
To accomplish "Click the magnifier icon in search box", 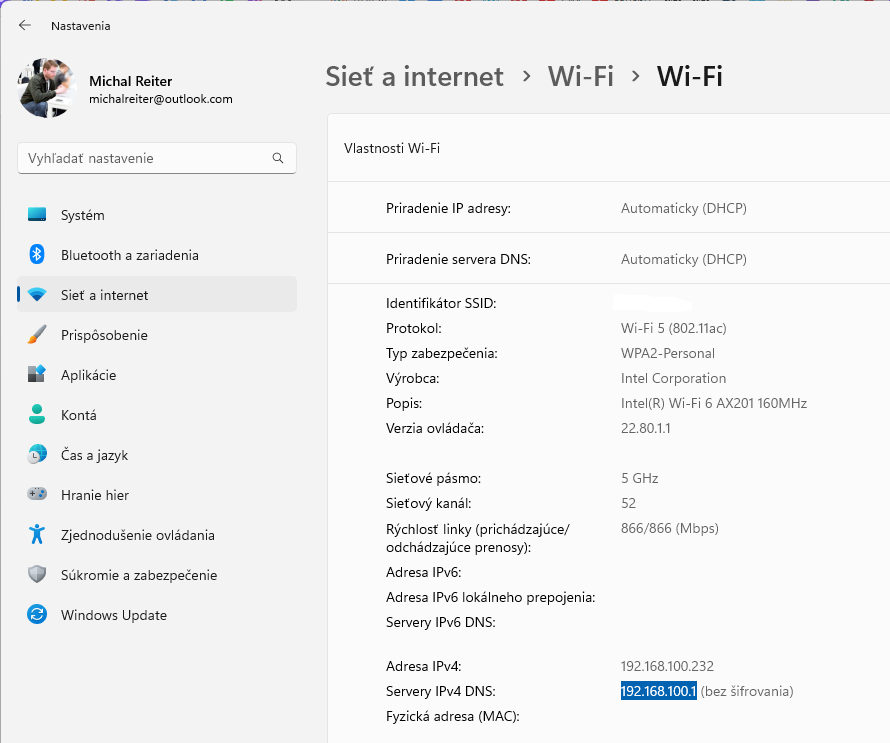I will [x=278, y=158].
